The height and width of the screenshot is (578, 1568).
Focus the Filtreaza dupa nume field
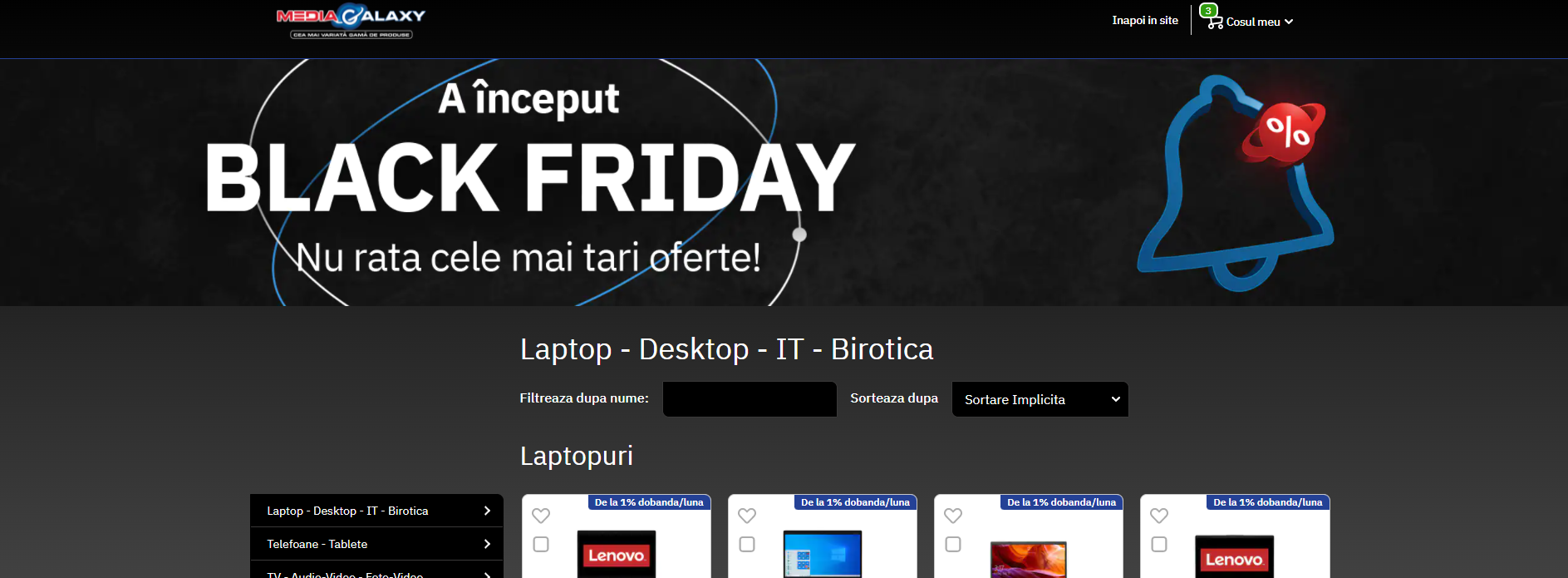point(750,399)
